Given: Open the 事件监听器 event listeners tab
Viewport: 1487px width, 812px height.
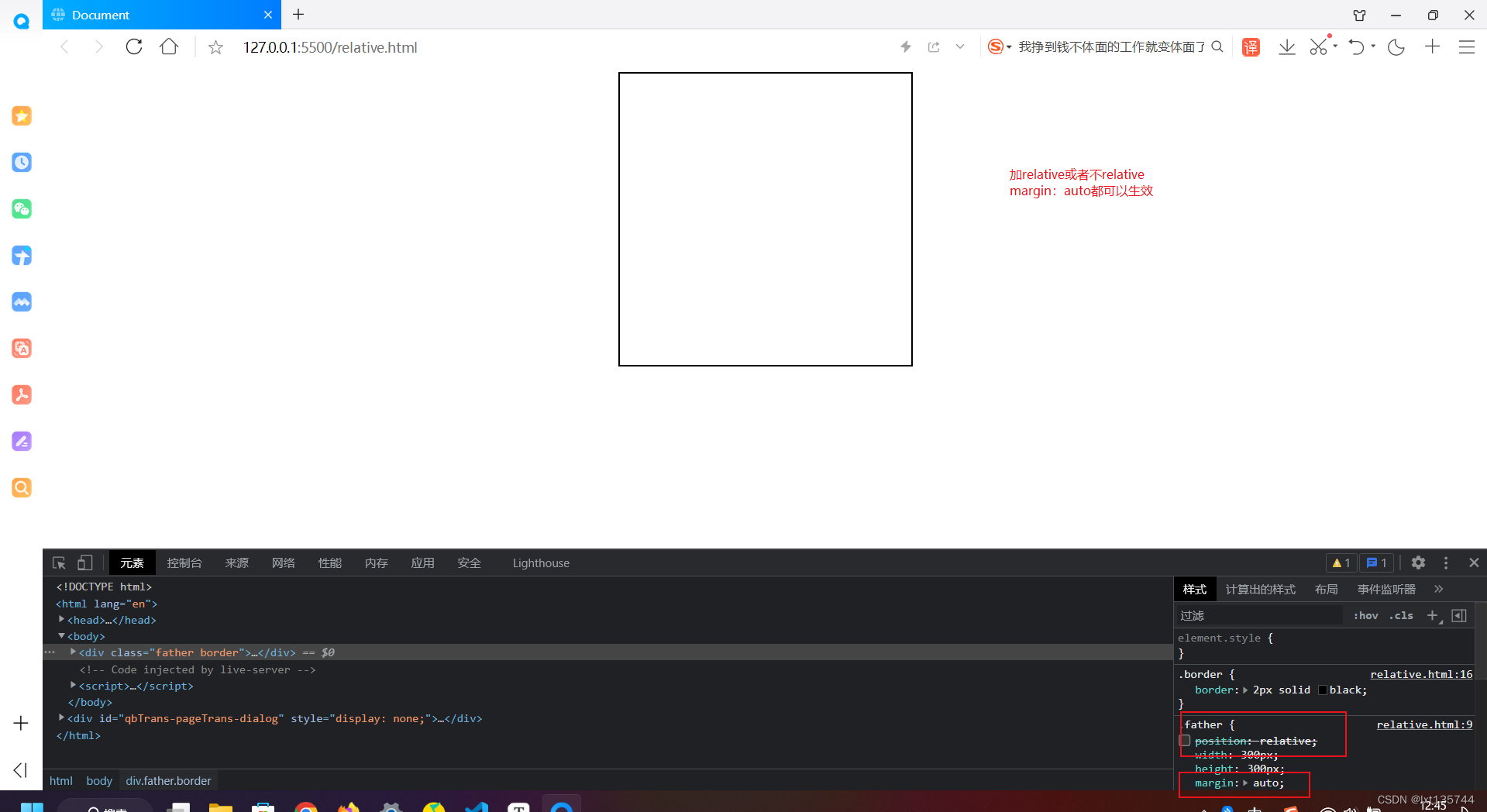Looking at the screenshot, I should [x=1386, y=590].
